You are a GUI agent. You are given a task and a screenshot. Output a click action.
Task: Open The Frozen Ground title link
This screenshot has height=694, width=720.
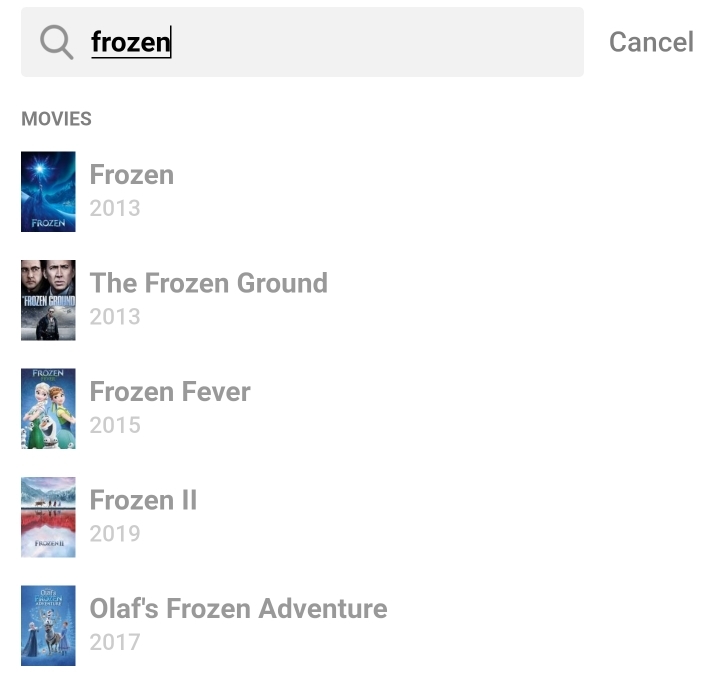point(209,283)
